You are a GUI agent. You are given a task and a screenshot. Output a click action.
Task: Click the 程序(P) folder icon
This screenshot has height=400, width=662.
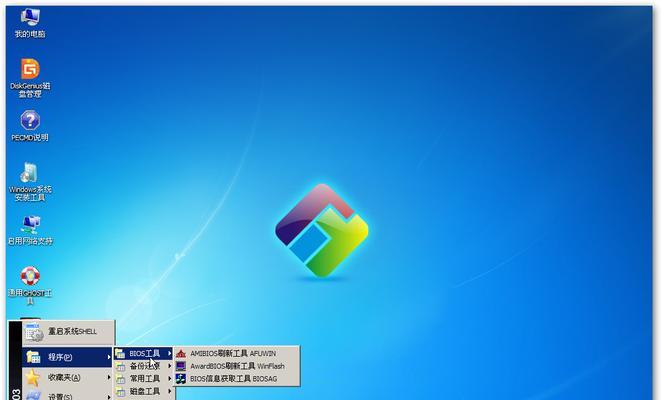(x=33, y=357)
